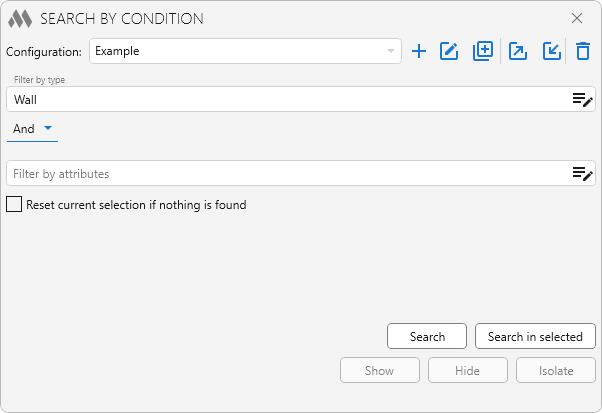The height and width of the screenshot is (413, 602).
Task: Click the Search button
Action: click(x=427, y=337)
